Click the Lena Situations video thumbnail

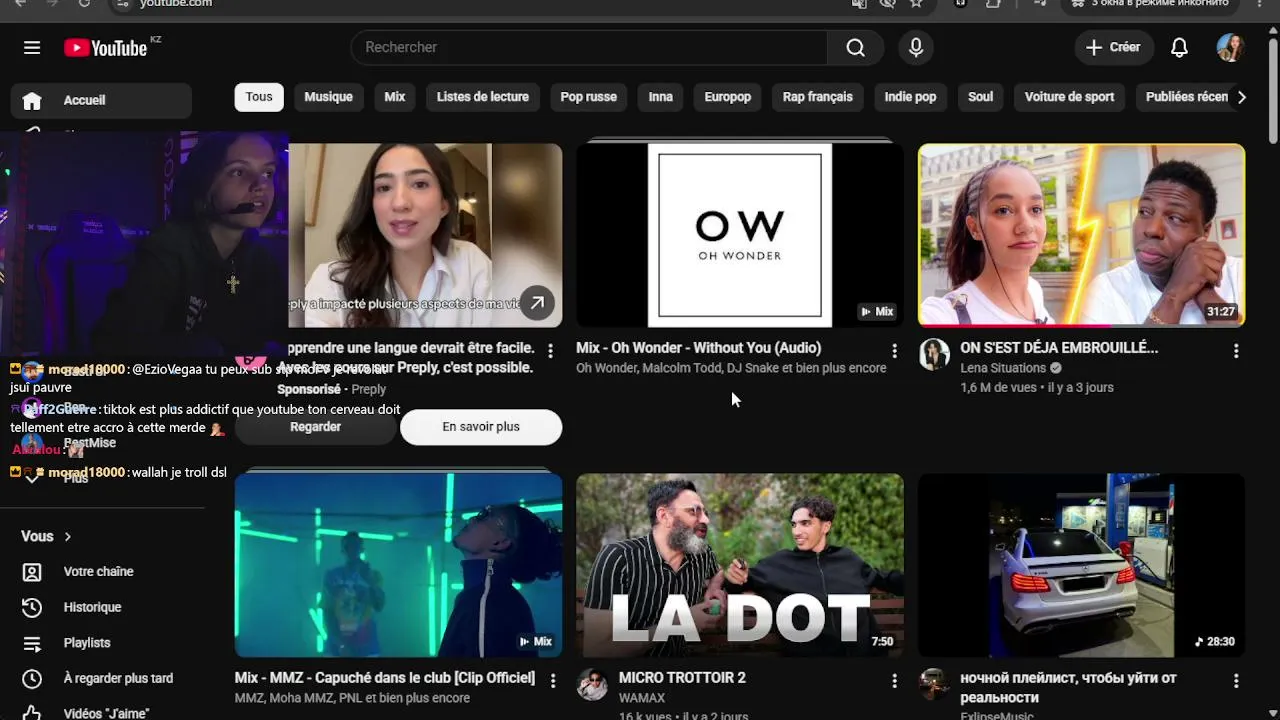pos(1082,235)
